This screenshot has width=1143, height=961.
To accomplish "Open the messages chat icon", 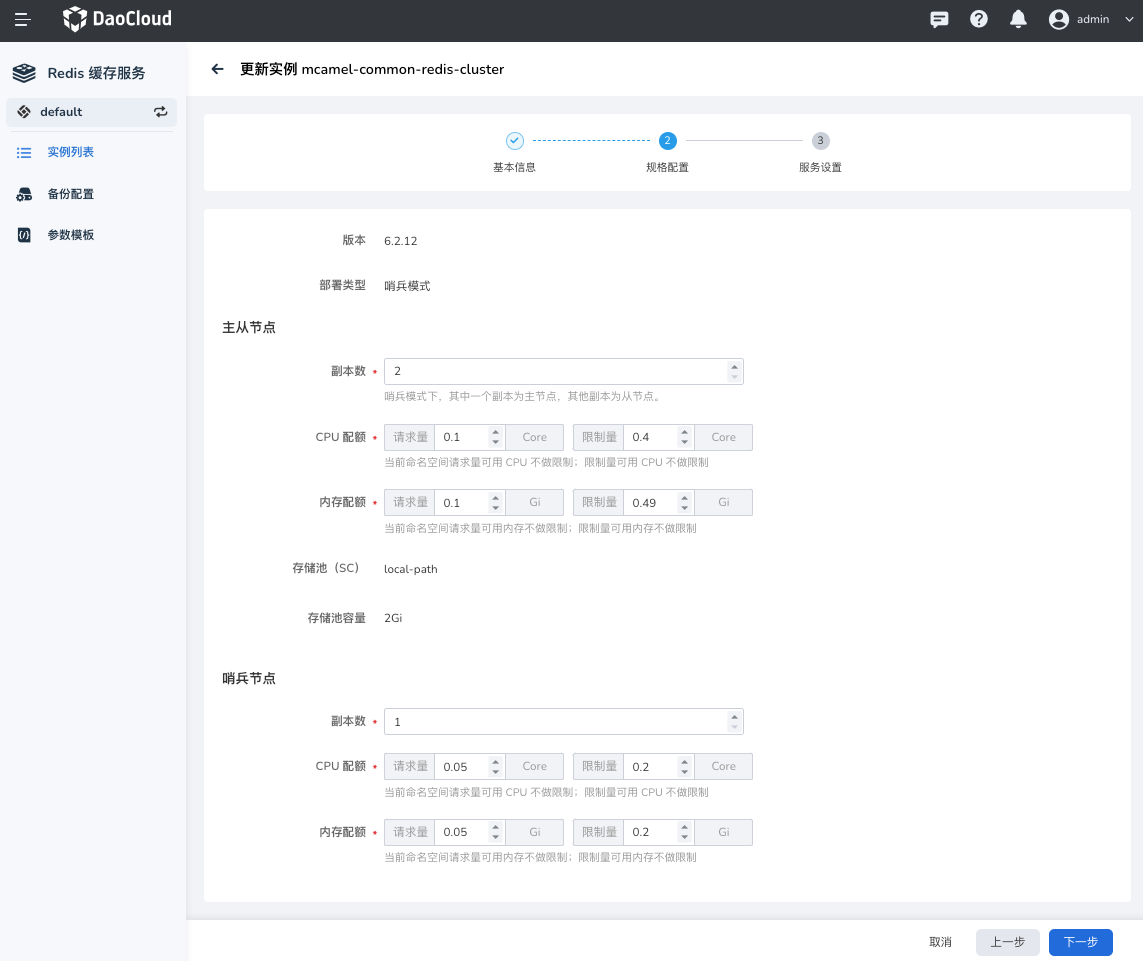I will (939, 19).
